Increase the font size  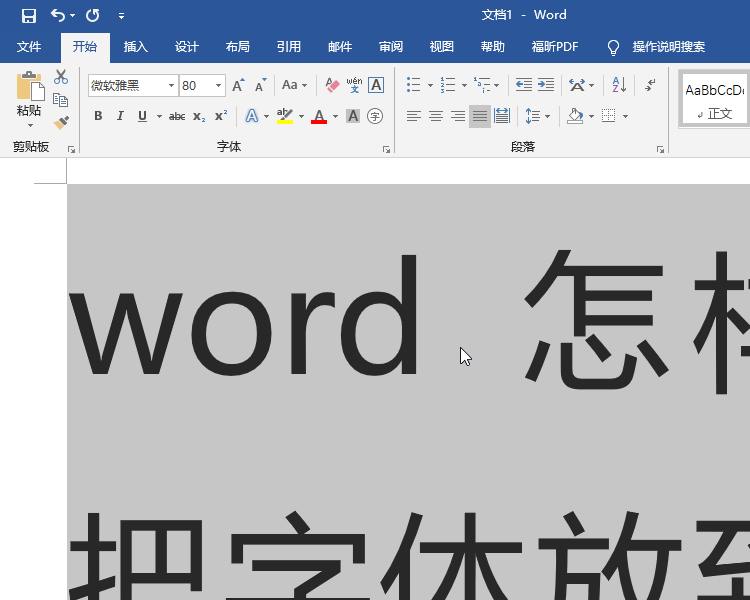coord(238,85)
